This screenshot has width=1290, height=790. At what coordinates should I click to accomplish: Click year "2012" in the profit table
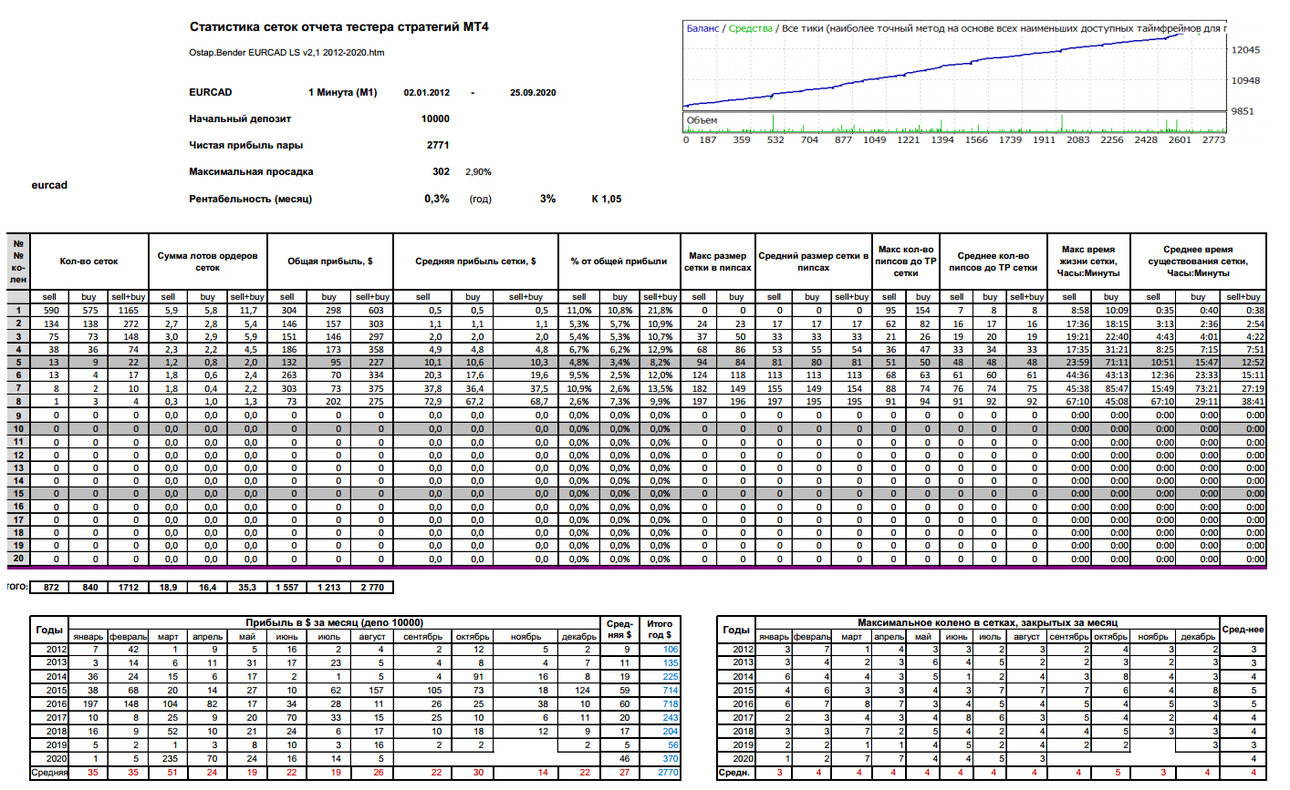[49, 649]
